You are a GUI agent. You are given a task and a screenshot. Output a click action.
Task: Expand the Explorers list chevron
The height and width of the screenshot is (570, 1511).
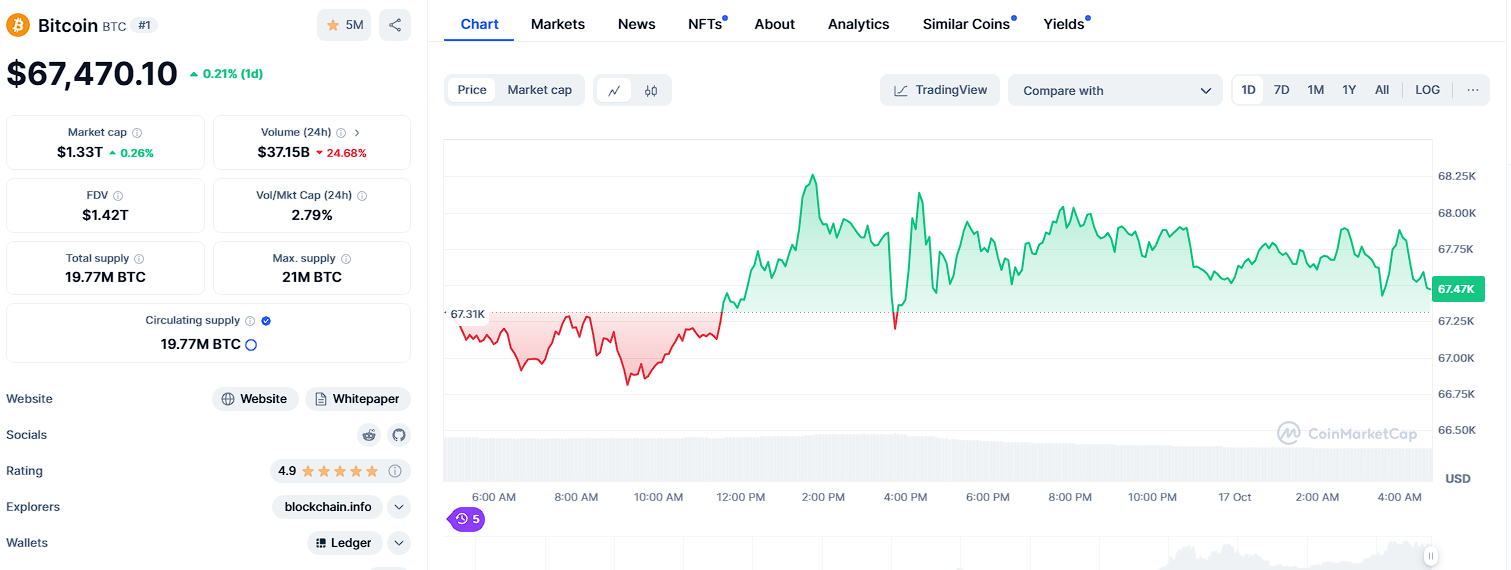399,507
